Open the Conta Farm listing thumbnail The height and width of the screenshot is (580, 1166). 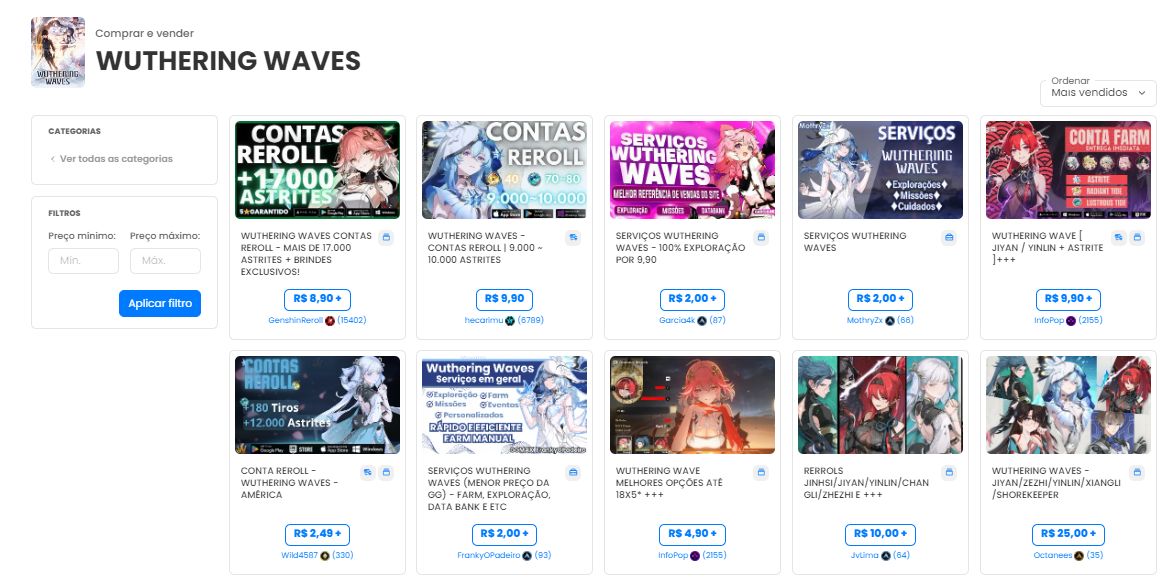tap(1069, 170)
